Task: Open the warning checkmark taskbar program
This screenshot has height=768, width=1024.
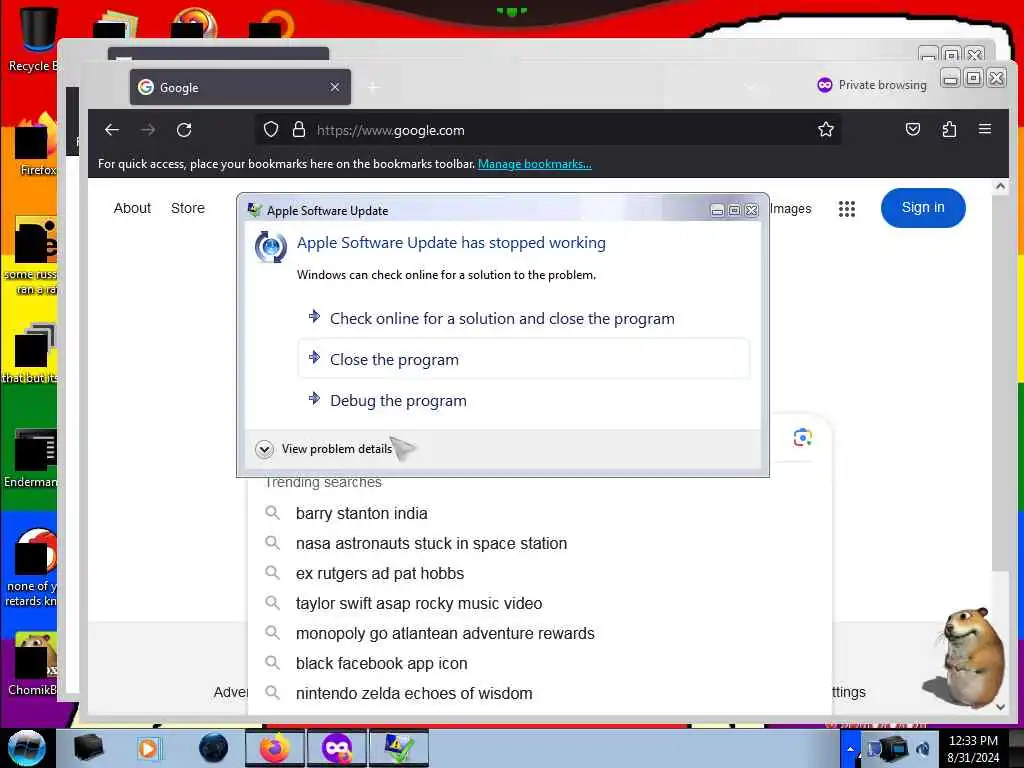Action: click(x=398, y=748)
